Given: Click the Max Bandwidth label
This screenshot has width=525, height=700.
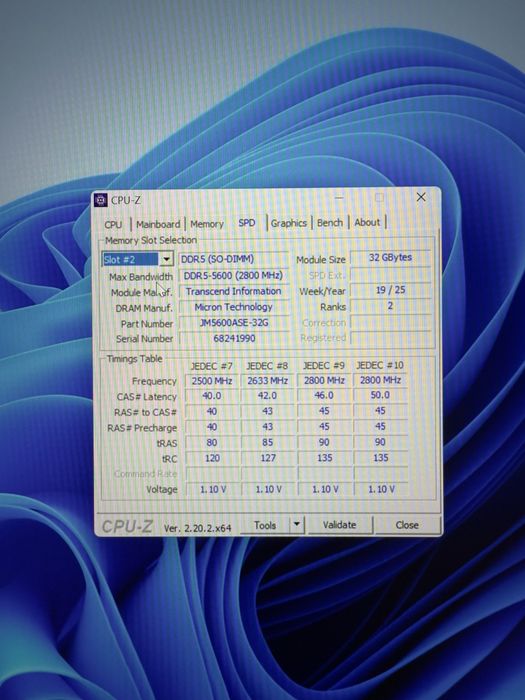Looking at the screenshot, I should tap(141, 277).
